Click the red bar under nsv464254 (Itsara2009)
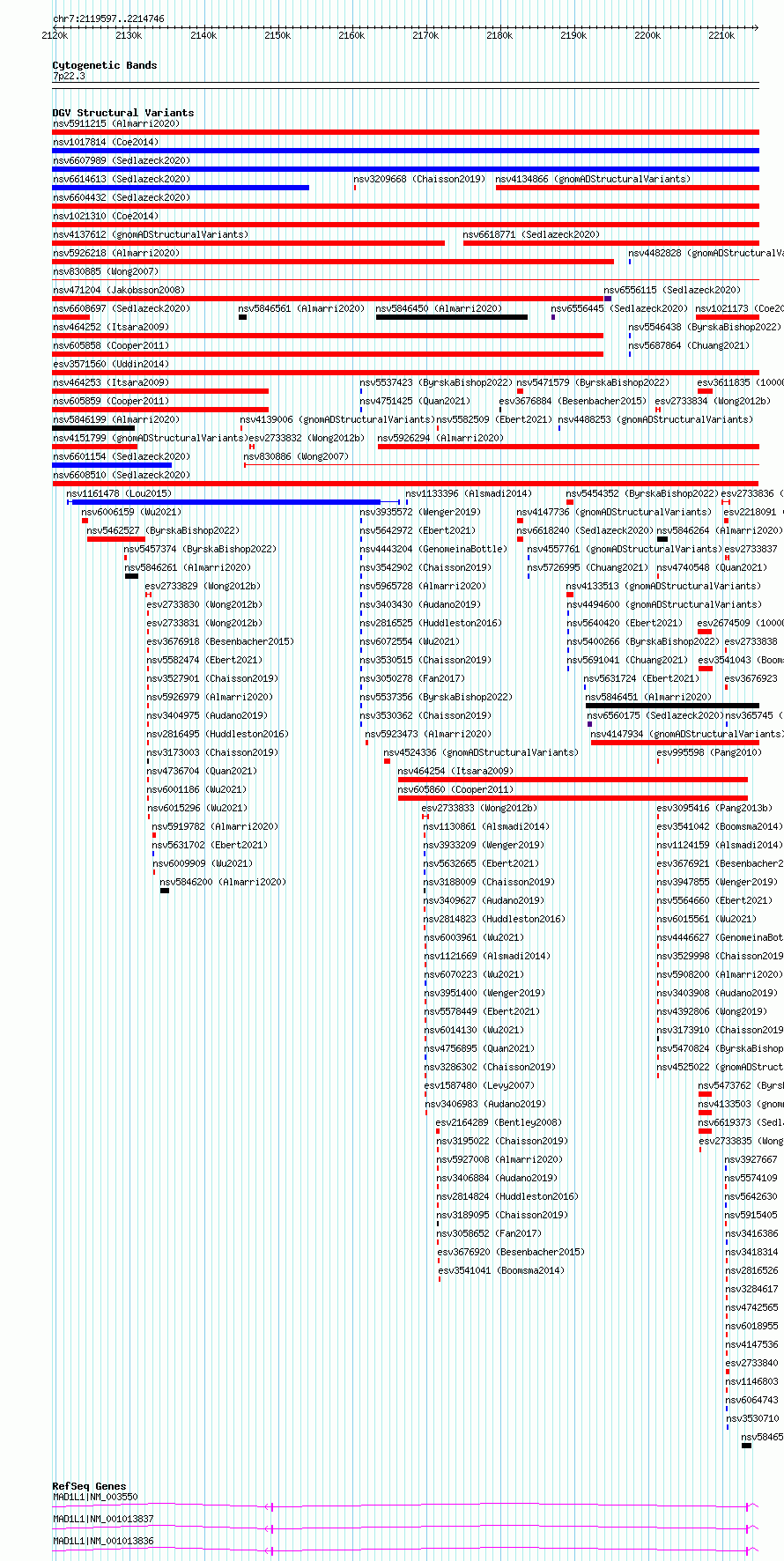 pyautogui.click(x=573, y=780)
